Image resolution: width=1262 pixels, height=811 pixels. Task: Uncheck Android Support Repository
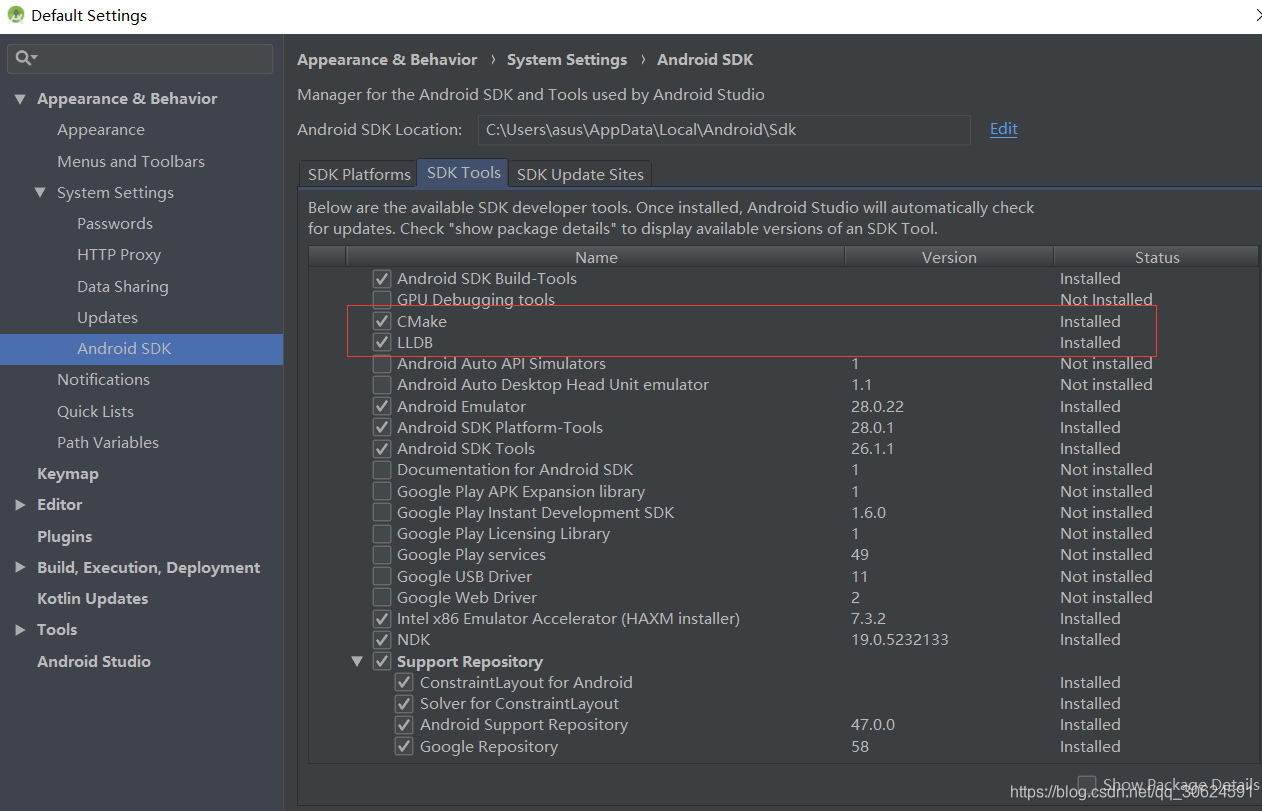pos(404,725)
